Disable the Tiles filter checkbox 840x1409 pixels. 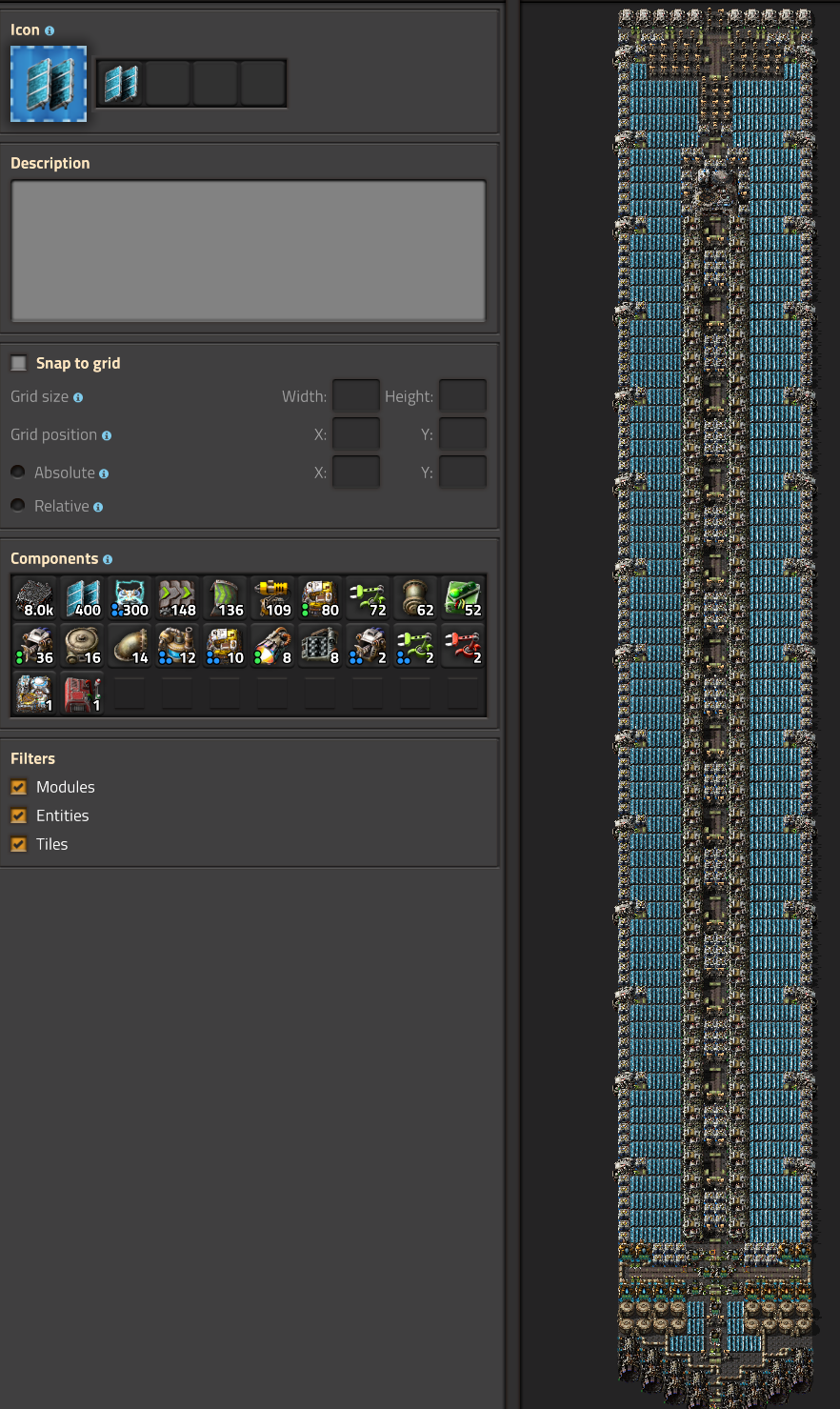[19, 844]
